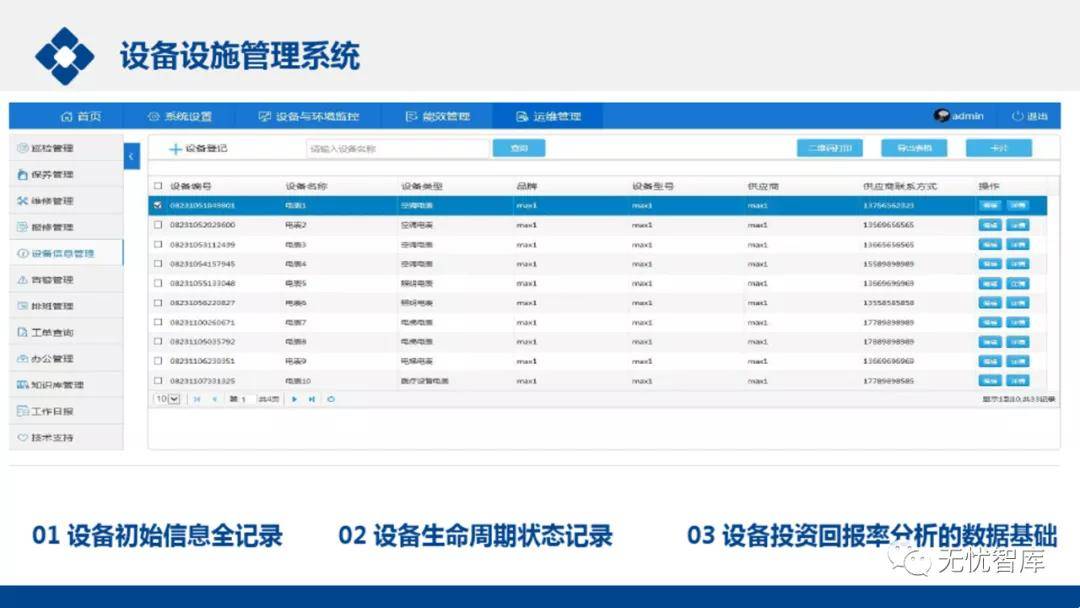Click the device name search field
Screen dimensions: 1080x608
tap(397, 148)
